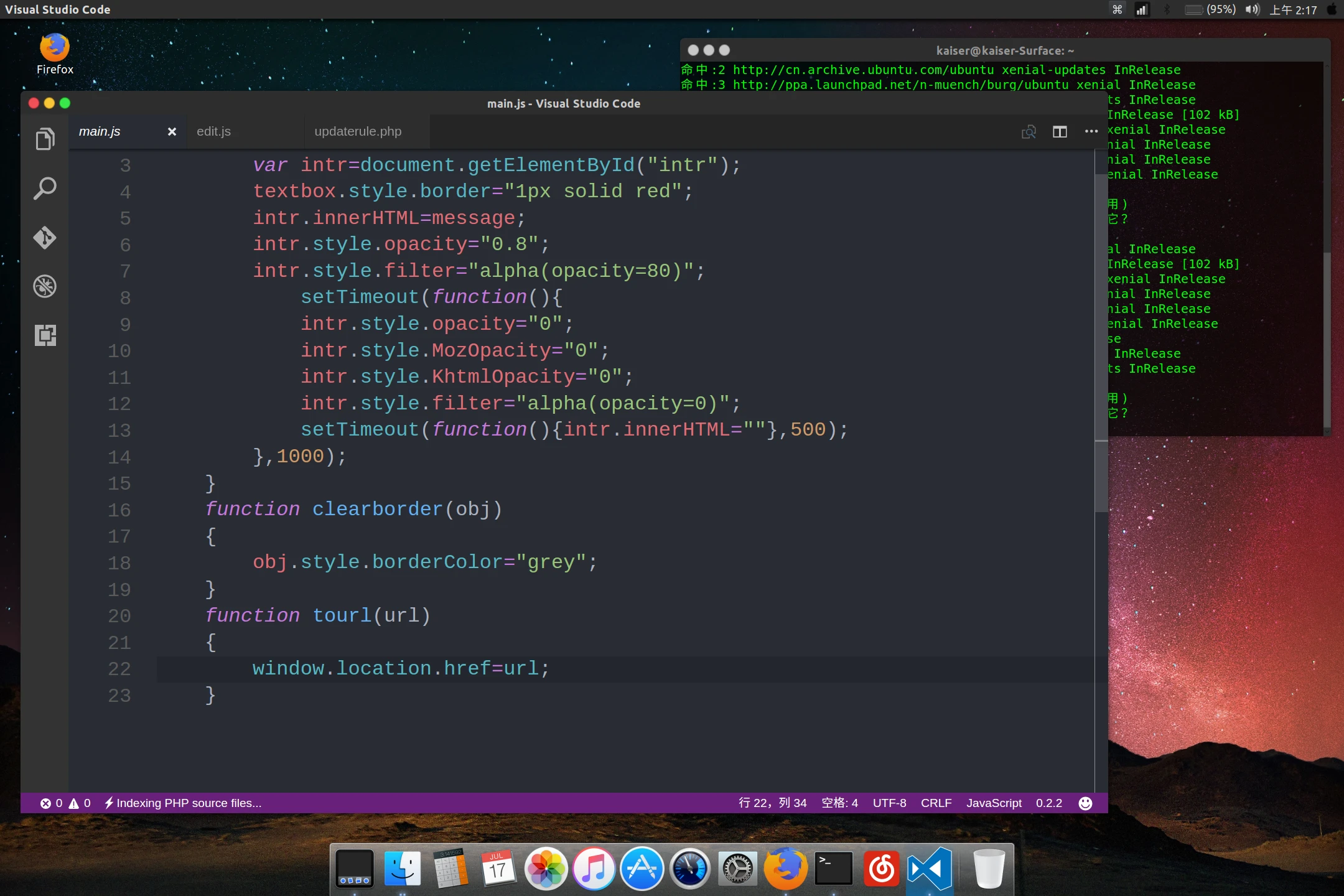The width and height of the screenshot is (1344, 896).
Task: Open the Explorer files icon in activity bar
Action: pos(45,139)
